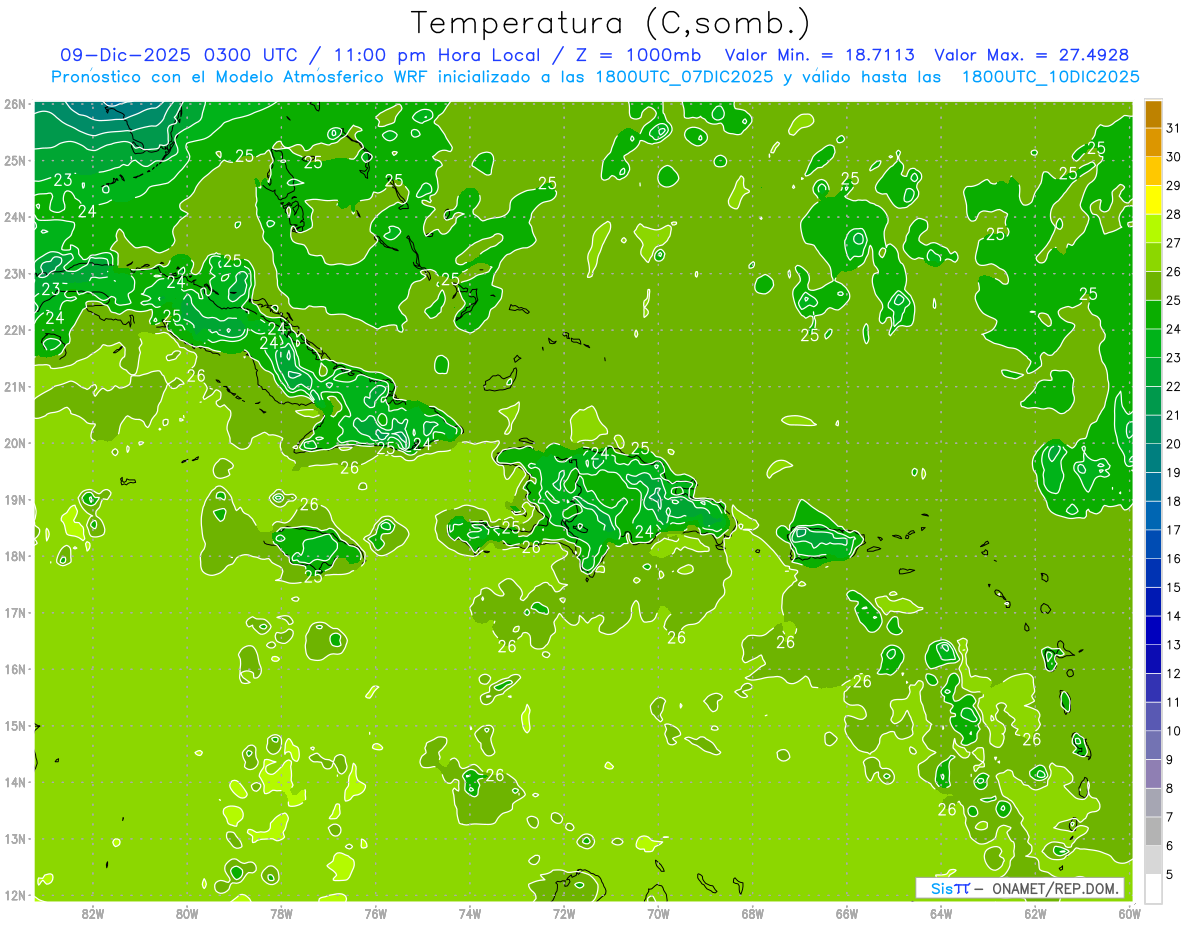Image resolution: width=1200 pixels, height=927 pixels.
Task: Click color scale label "27"
Action: [x=1174, y=243]
